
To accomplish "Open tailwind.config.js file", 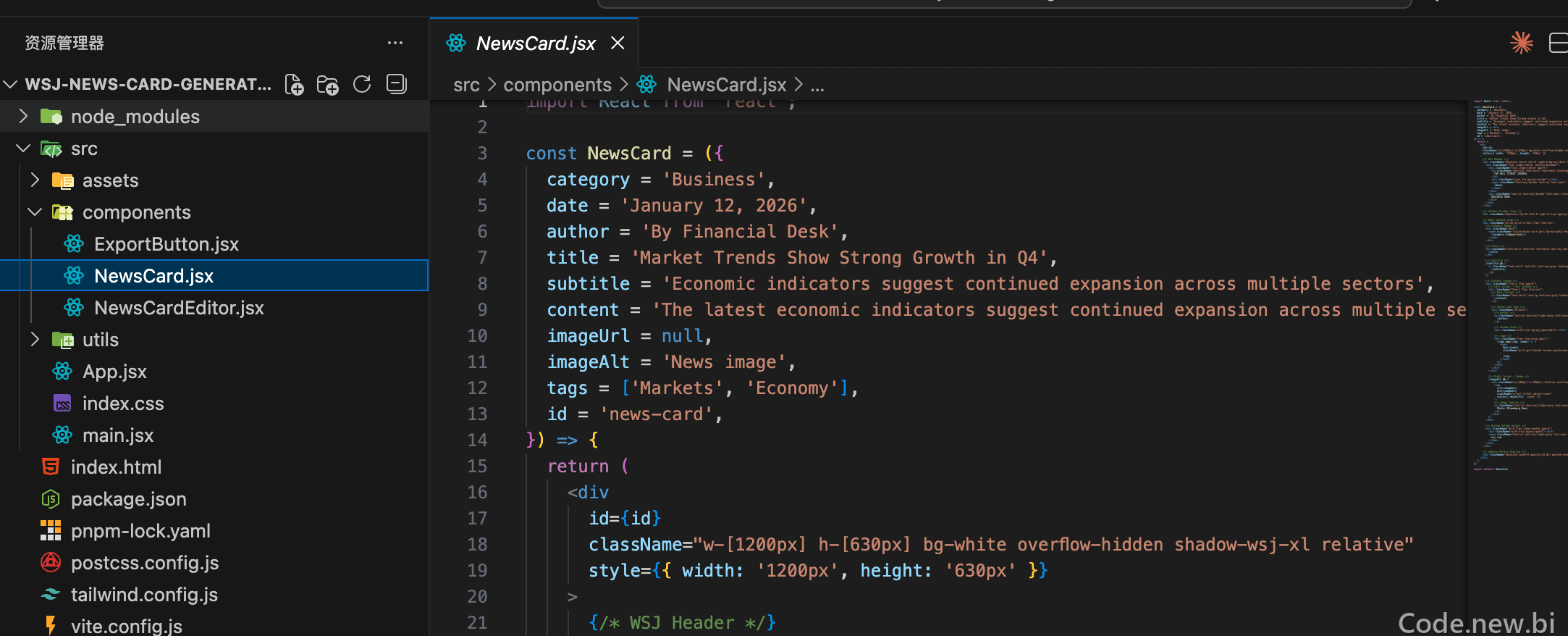I will [x=144, y=595].
